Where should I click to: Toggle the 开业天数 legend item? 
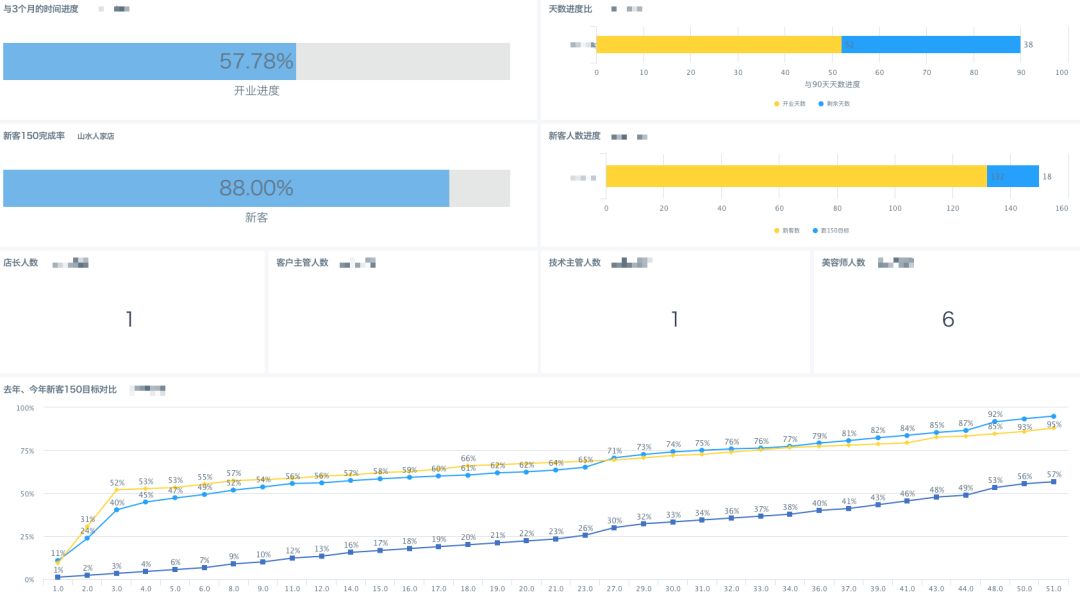(790, 104)
